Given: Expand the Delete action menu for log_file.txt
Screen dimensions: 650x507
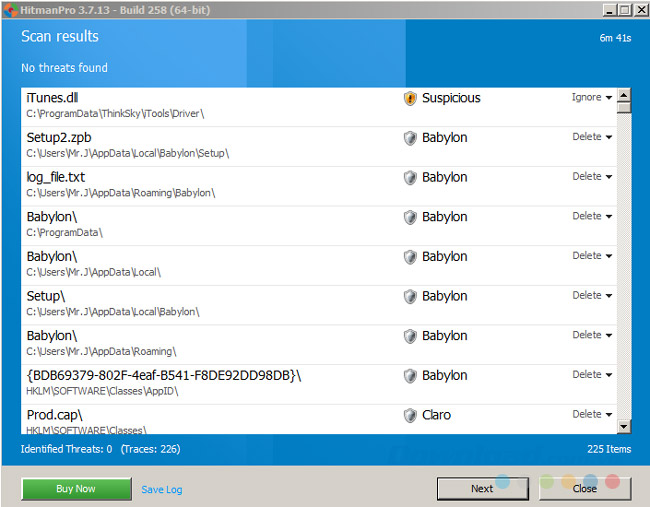Looking at the screenshot, I should (592, 177).
